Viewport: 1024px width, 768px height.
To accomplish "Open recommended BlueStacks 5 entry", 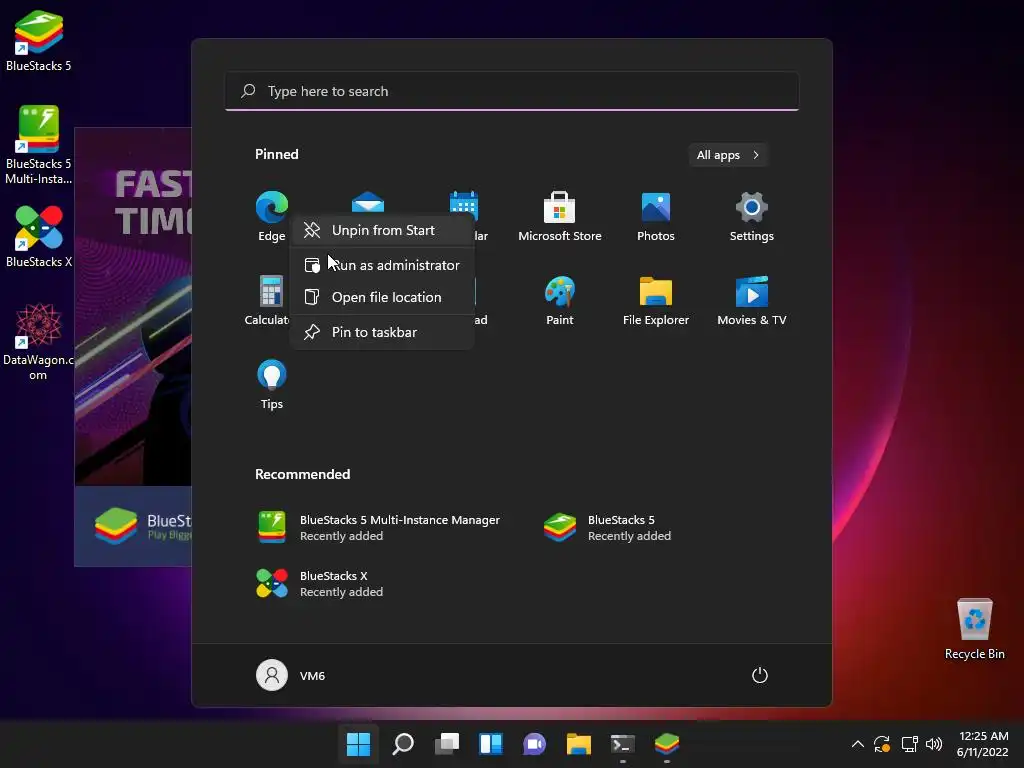I will tap(607, 528).
